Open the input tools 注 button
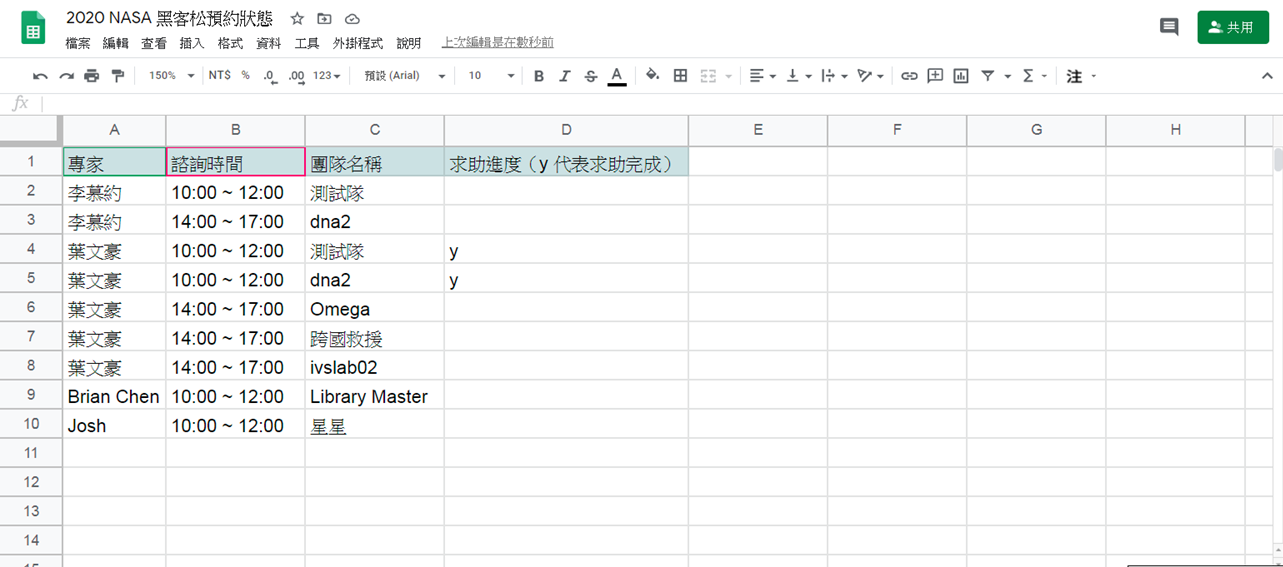The height and width of the screenshot is (567, 1283). pyautogui.click(x=1075, y=76)
